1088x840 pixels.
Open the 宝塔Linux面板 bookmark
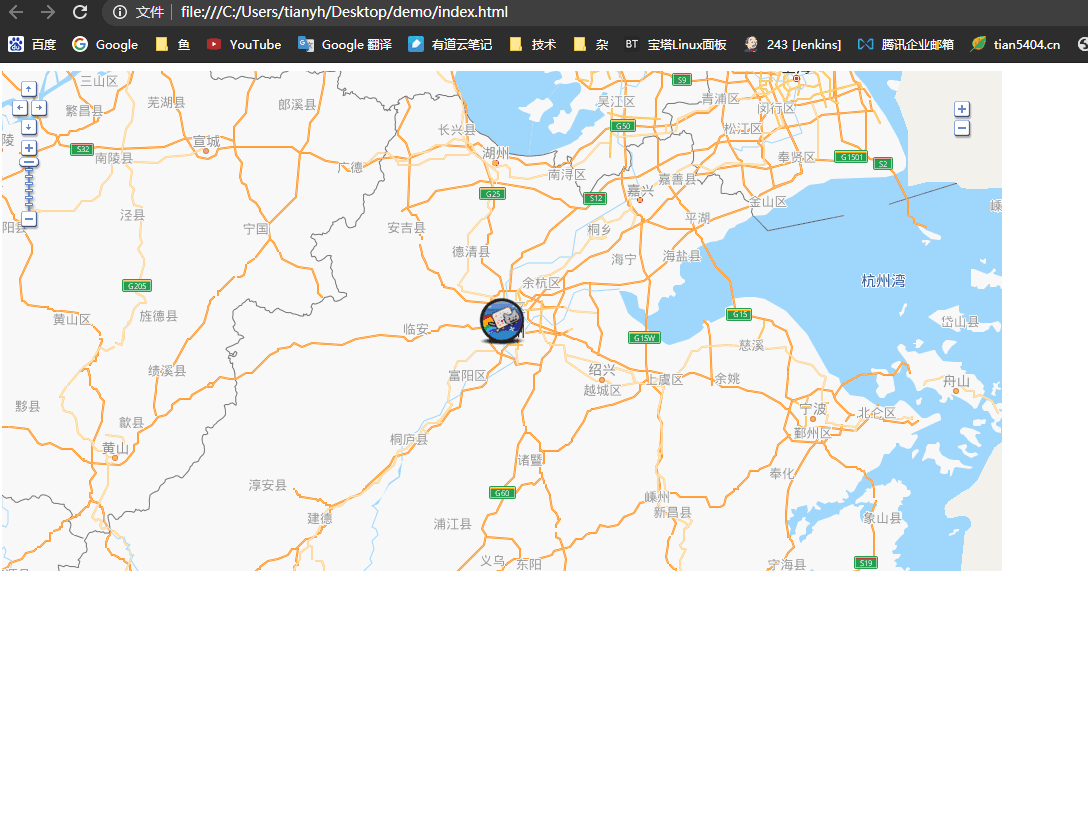click(675, 44)
